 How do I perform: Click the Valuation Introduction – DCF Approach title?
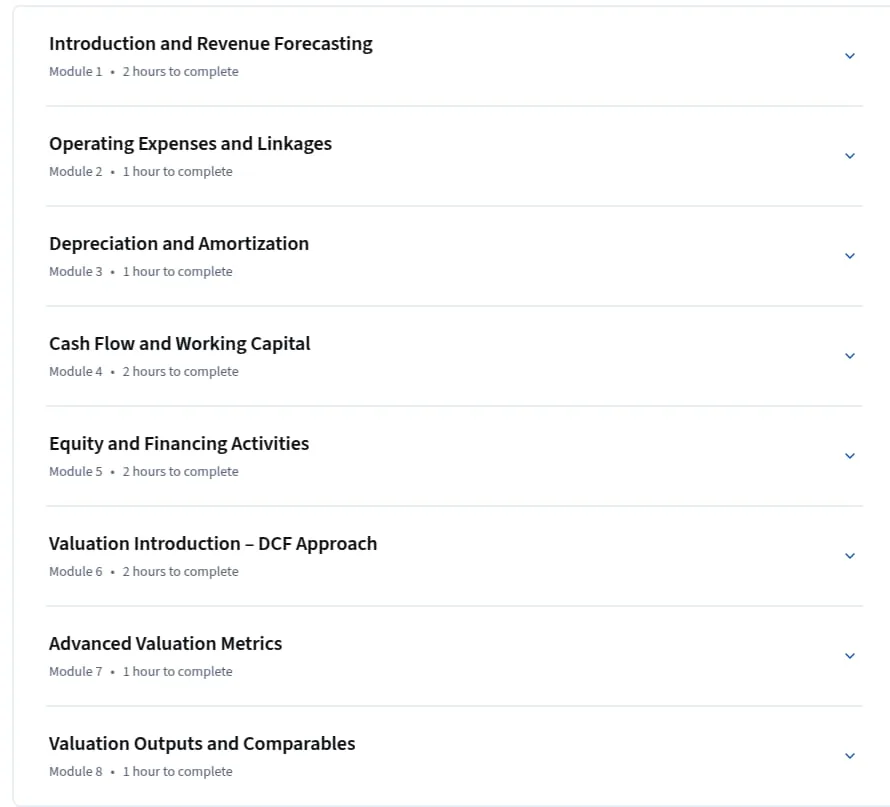pos(213,544)
